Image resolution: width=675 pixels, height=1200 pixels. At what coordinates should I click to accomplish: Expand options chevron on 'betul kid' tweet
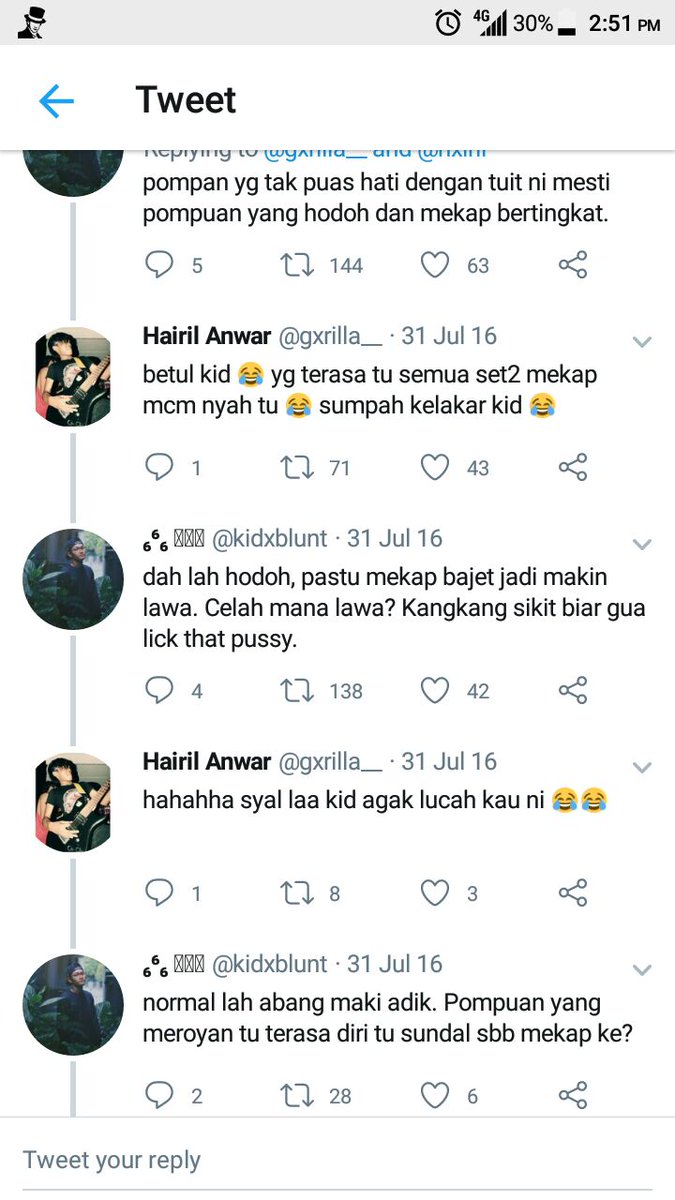(x=642, y=342)
